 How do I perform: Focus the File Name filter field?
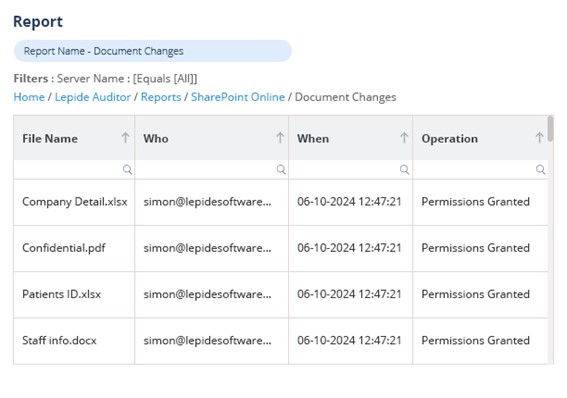(74, 170)
